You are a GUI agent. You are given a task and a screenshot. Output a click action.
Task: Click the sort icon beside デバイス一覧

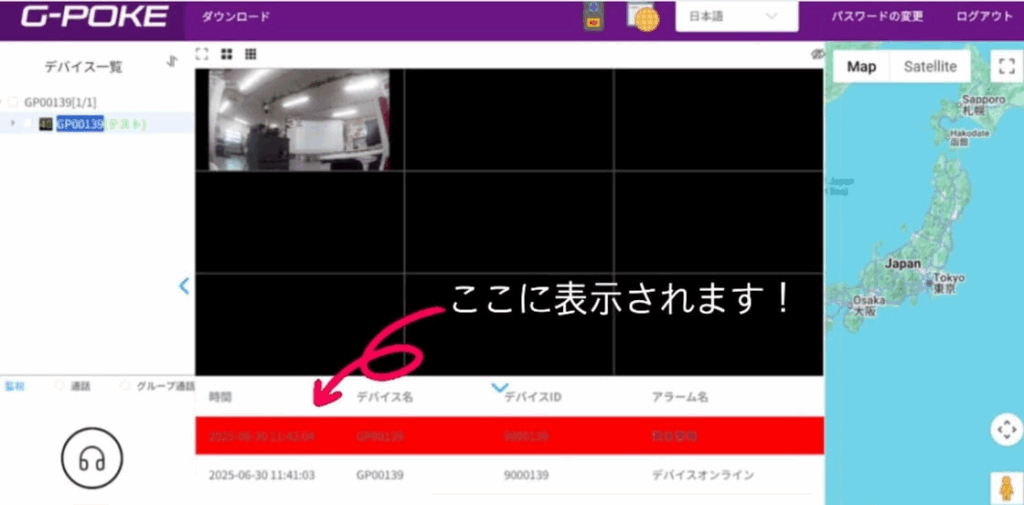point(171,62)
